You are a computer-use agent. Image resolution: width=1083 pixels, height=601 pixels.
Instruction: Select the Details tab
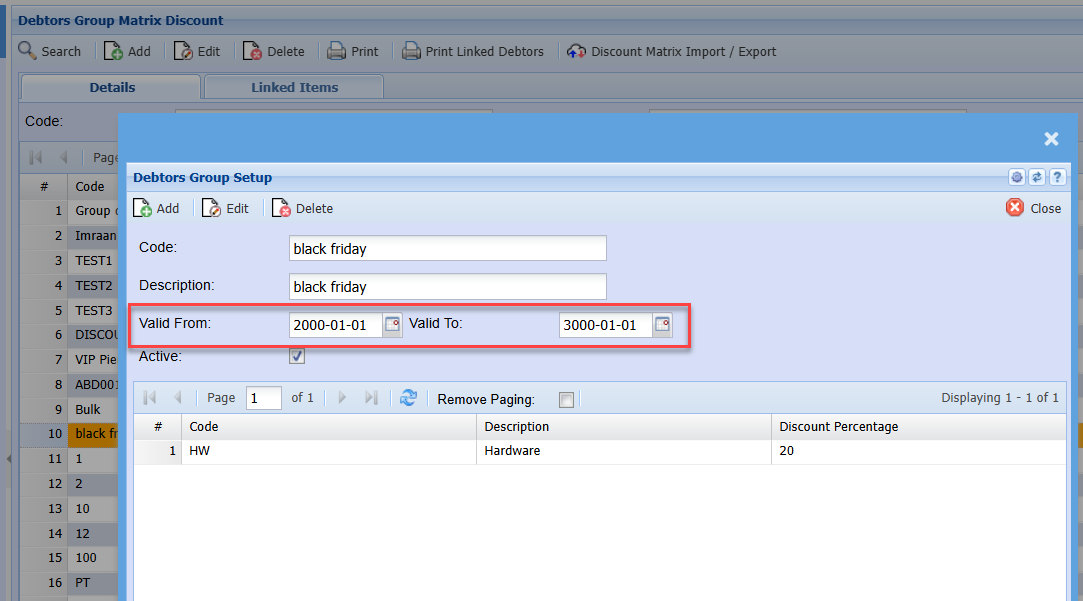pos(112,87)
